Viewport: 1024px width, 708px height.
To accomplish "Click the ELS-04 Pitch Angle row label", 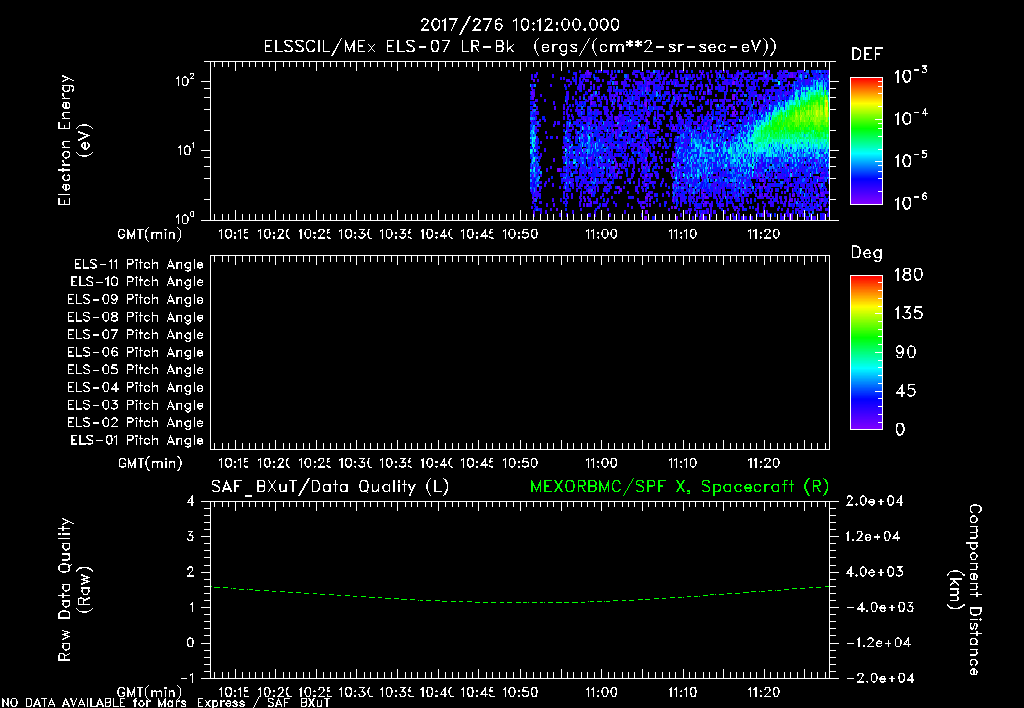I will [135, 388].
